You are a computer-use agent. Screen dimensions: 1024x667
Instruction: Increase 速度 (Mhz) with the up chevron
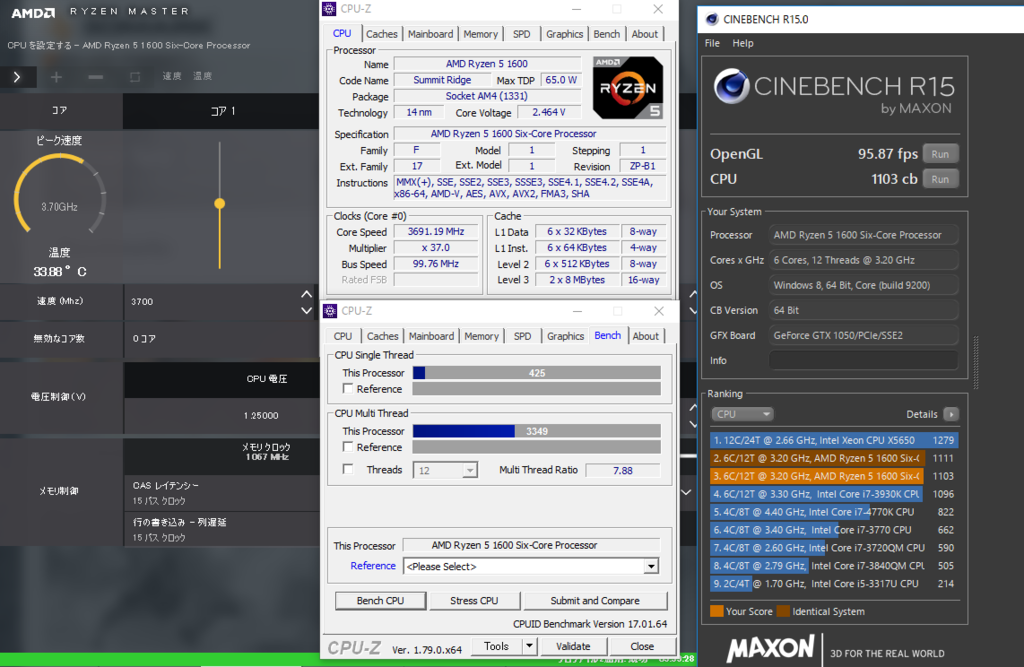306,295
